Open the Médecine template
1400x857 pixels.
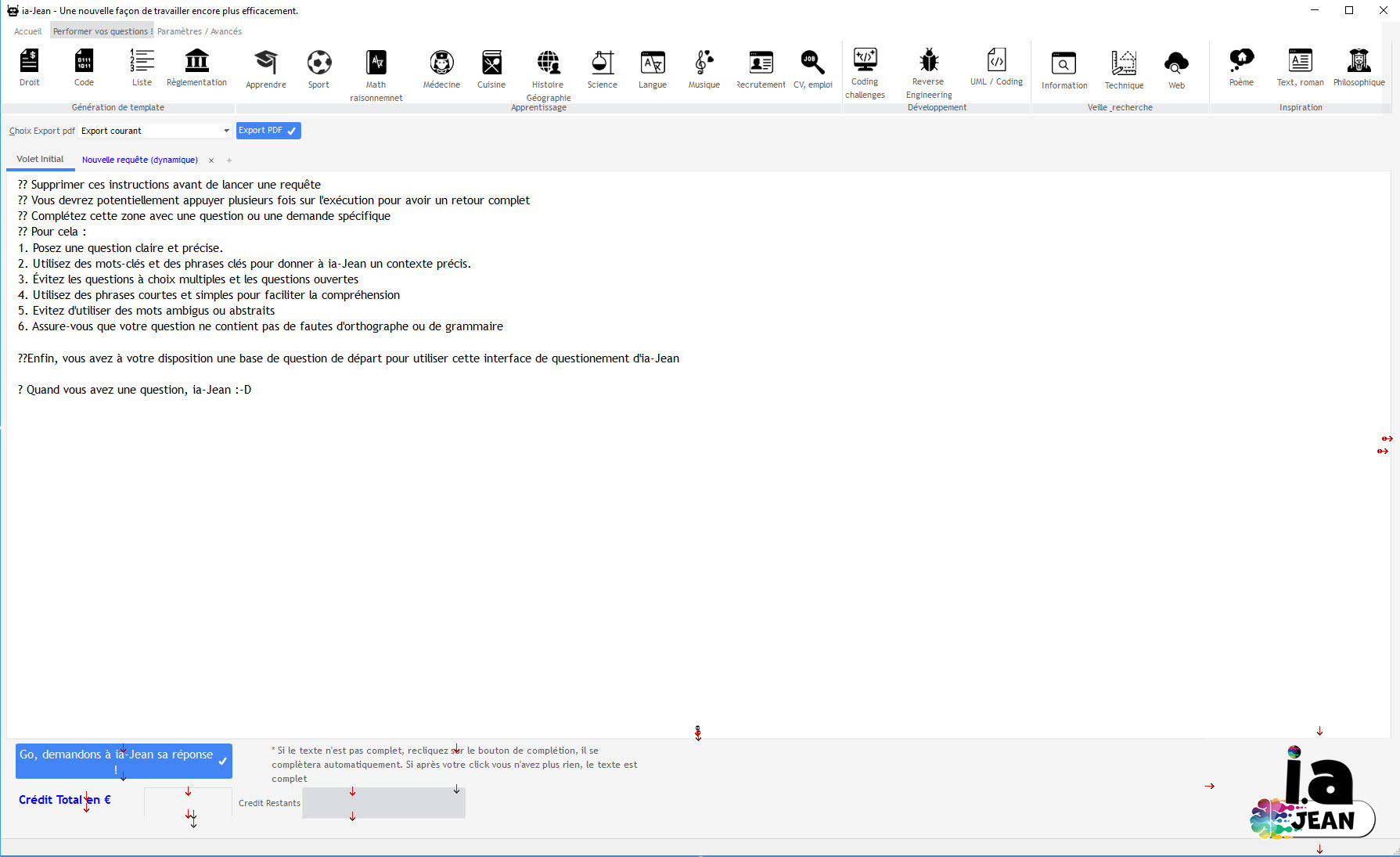[441, 68]
